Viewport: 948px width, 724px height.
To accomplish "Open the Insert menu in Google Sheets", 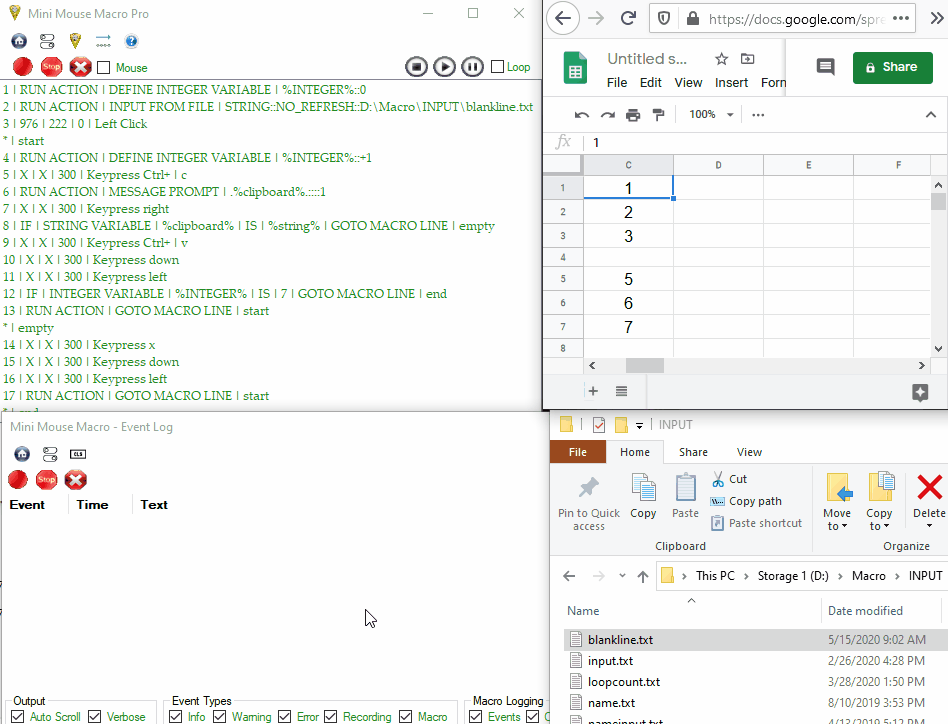I will [731, 83].
